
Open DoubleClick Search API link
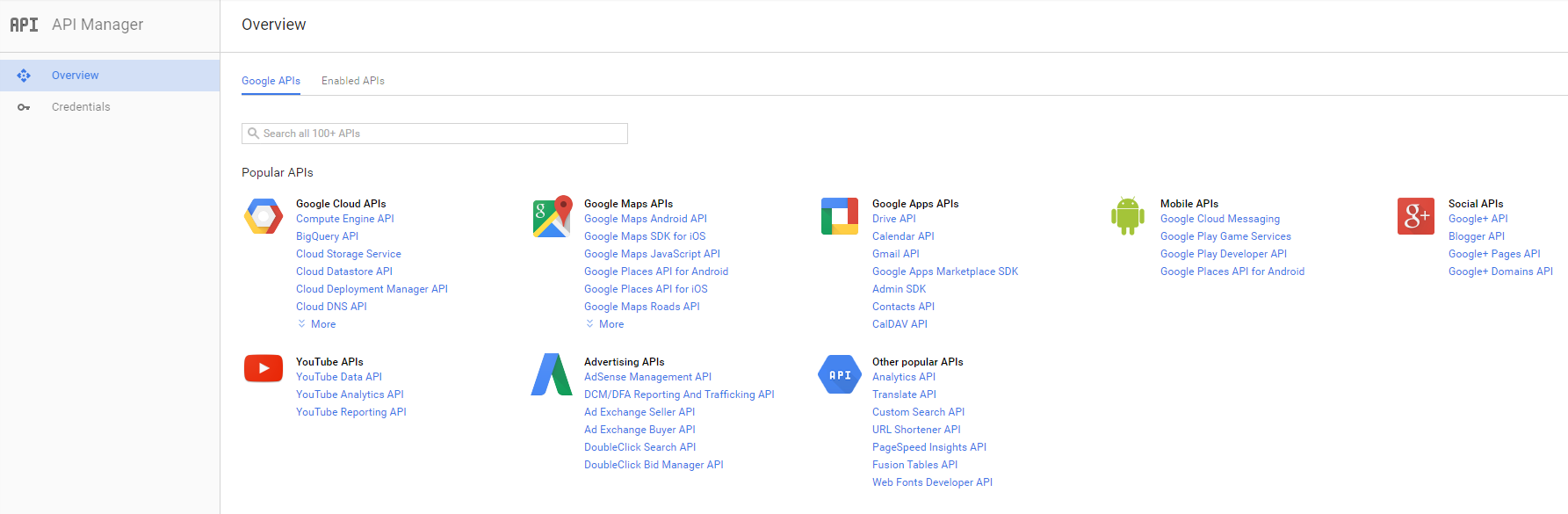click(x=640, y=447)
